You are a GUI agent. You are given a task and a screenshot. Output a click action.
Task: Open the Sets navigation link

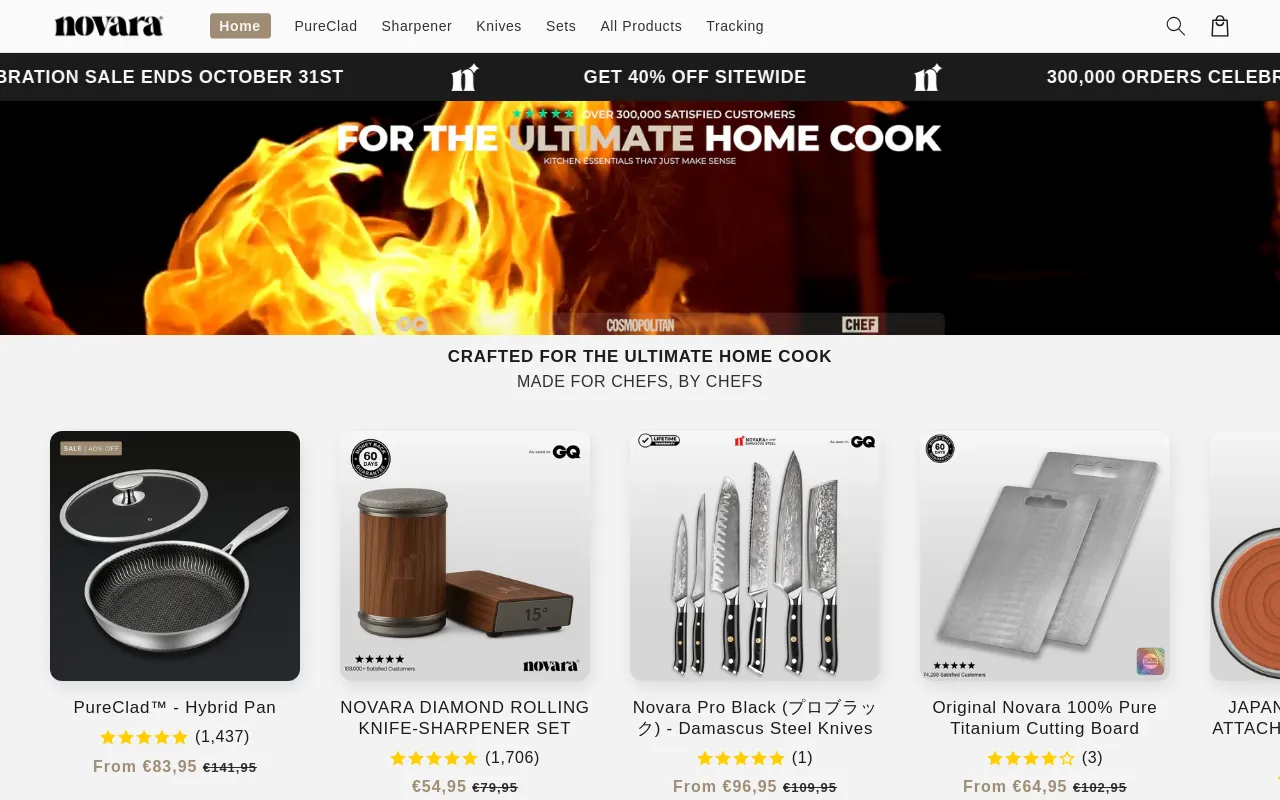click(561, 26)
